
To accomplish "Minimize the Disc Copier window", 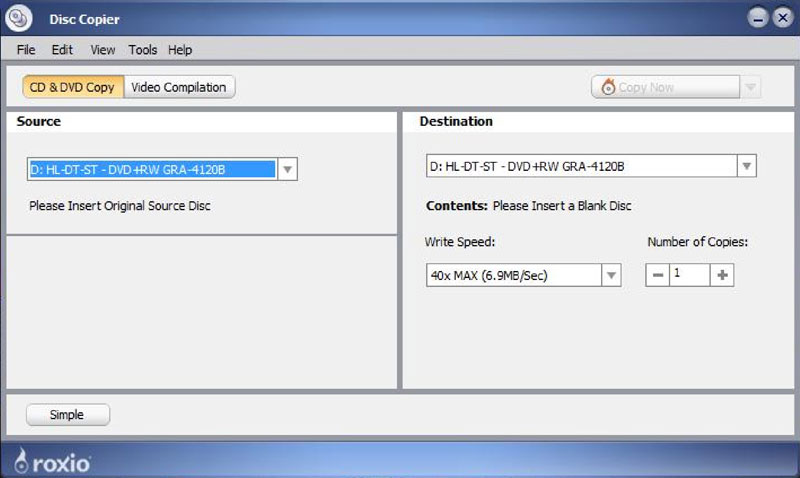I will (758, 18).
